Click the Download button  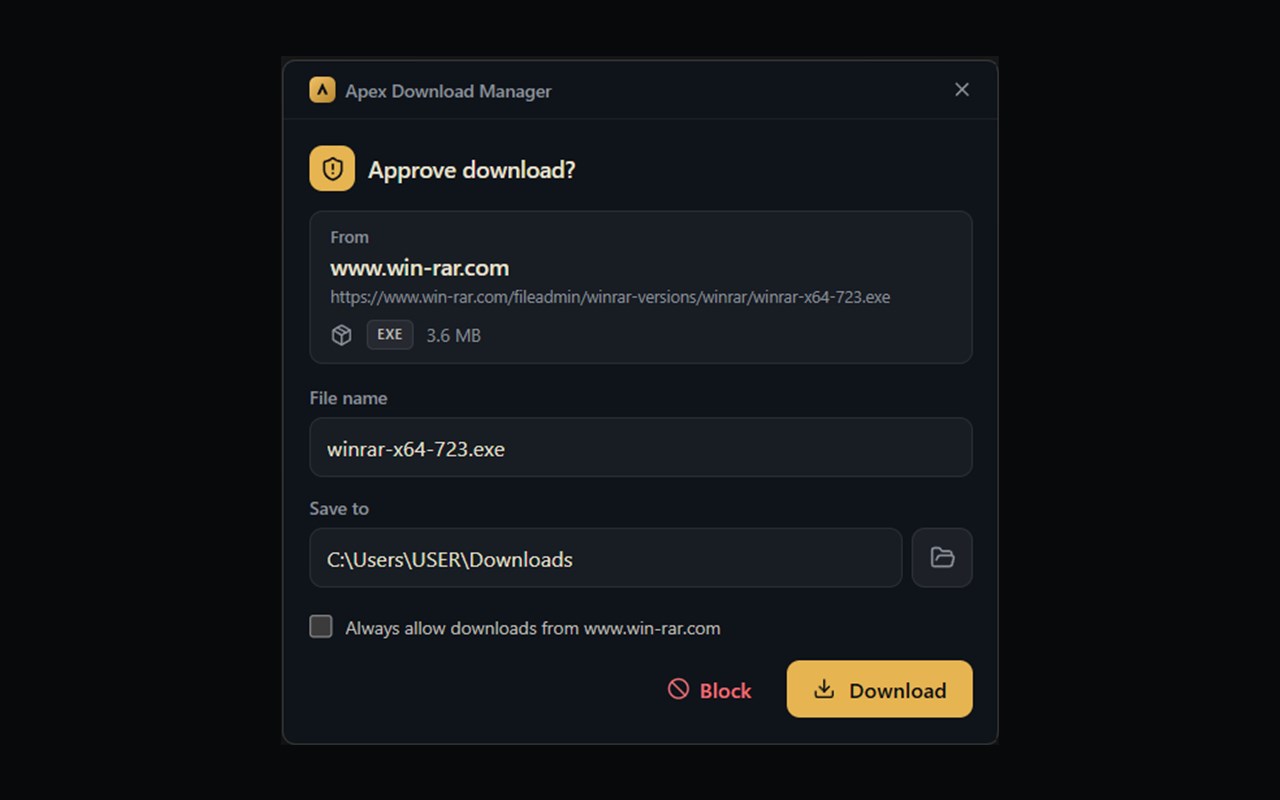click(x=880, y=689)
